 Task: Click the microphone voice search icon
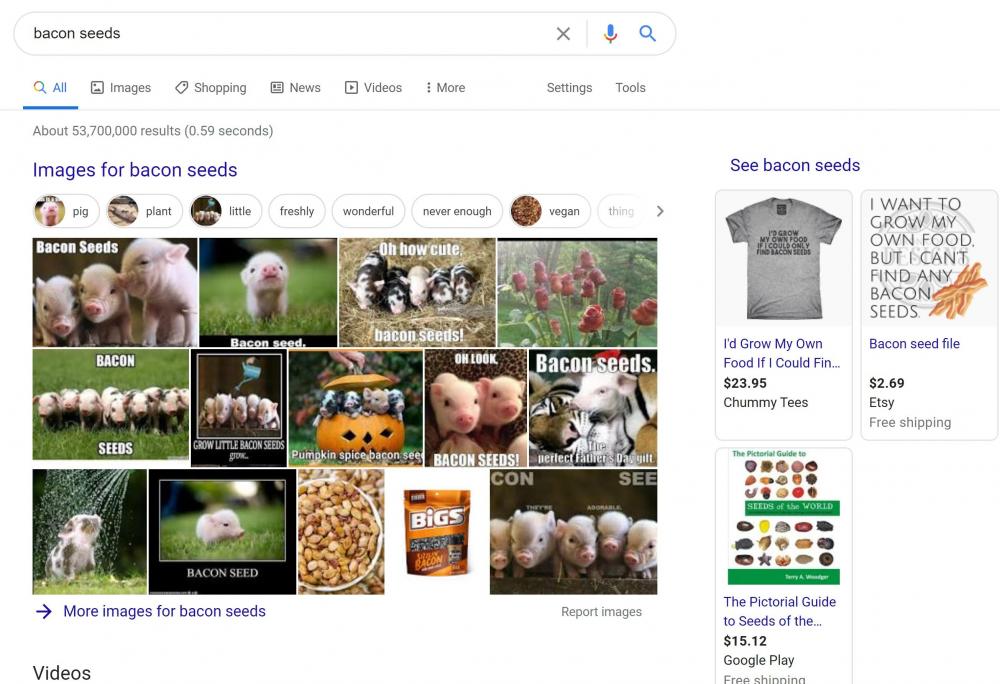pos(610,33)
